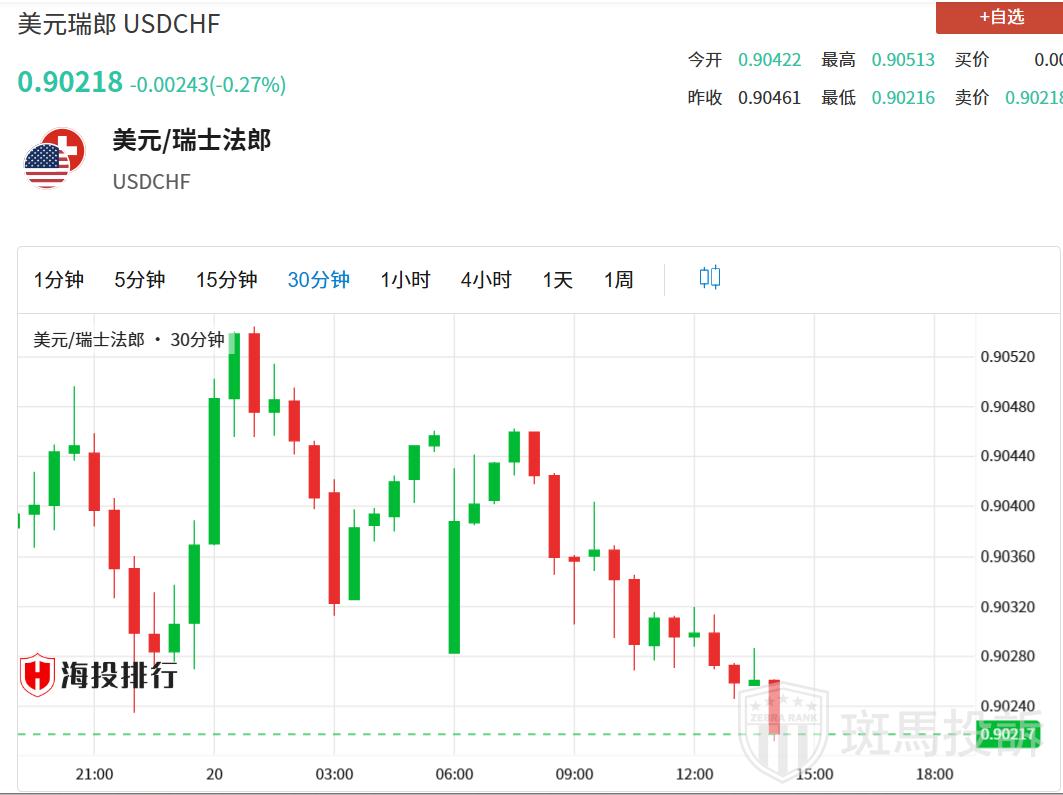Select the 1分钟 timeframe
This screenshot has width=1063, height=795.
59,280
